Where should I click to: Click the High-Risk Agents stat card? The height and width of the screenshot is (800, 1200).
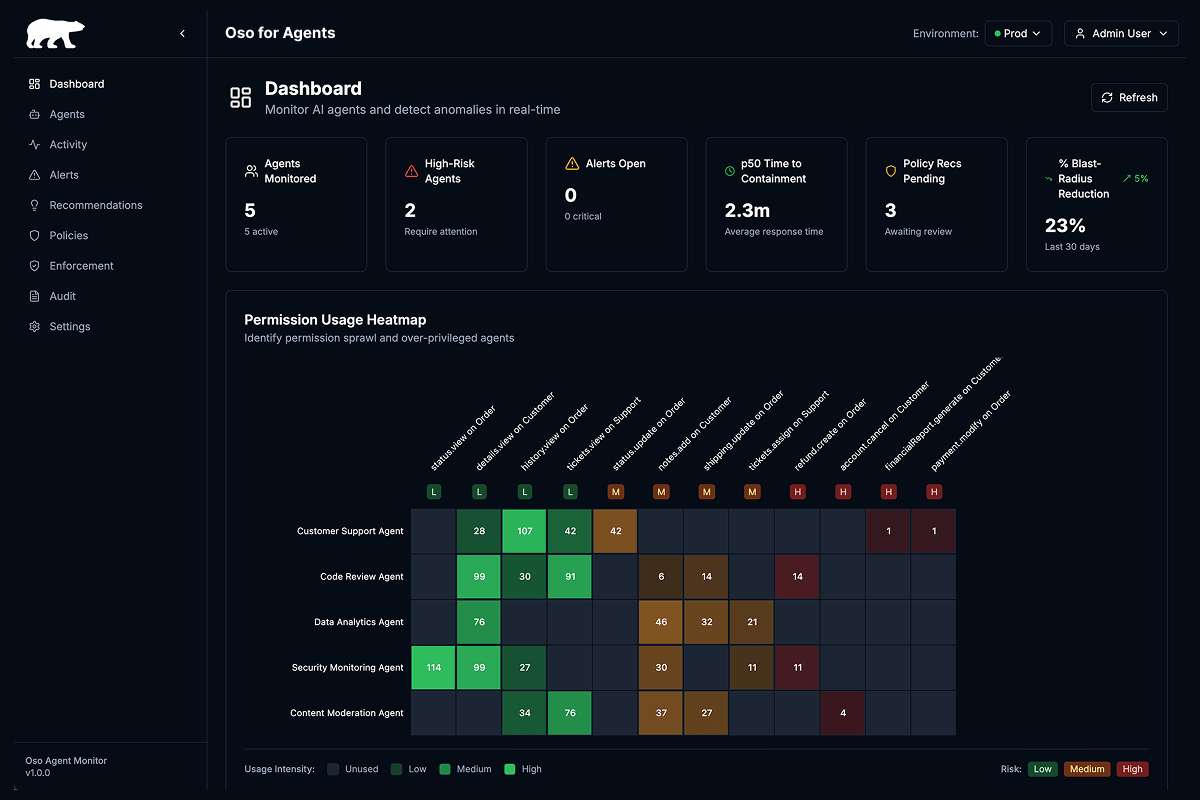tap(456, 204)
